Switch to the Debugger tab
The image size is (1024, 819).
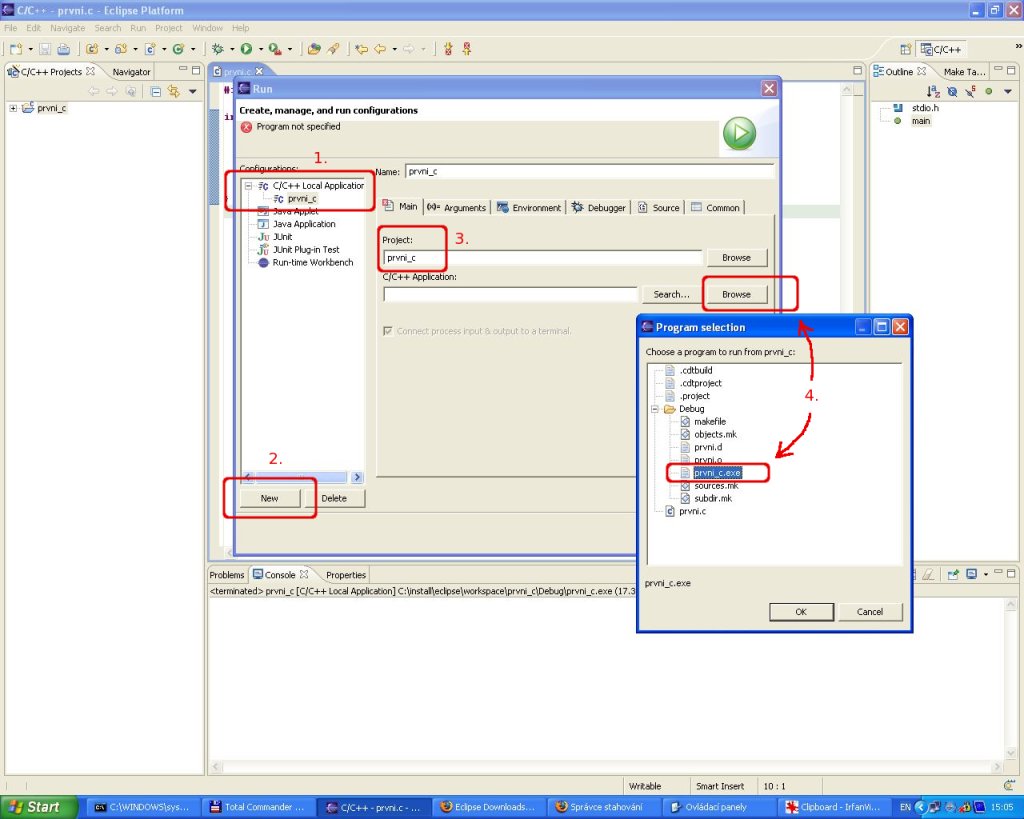click(598, 207)
